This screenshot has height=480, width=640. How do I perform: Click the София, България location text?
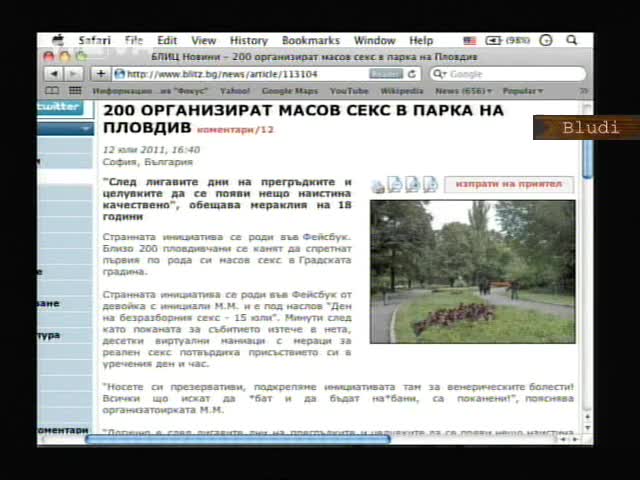[148, 162]
